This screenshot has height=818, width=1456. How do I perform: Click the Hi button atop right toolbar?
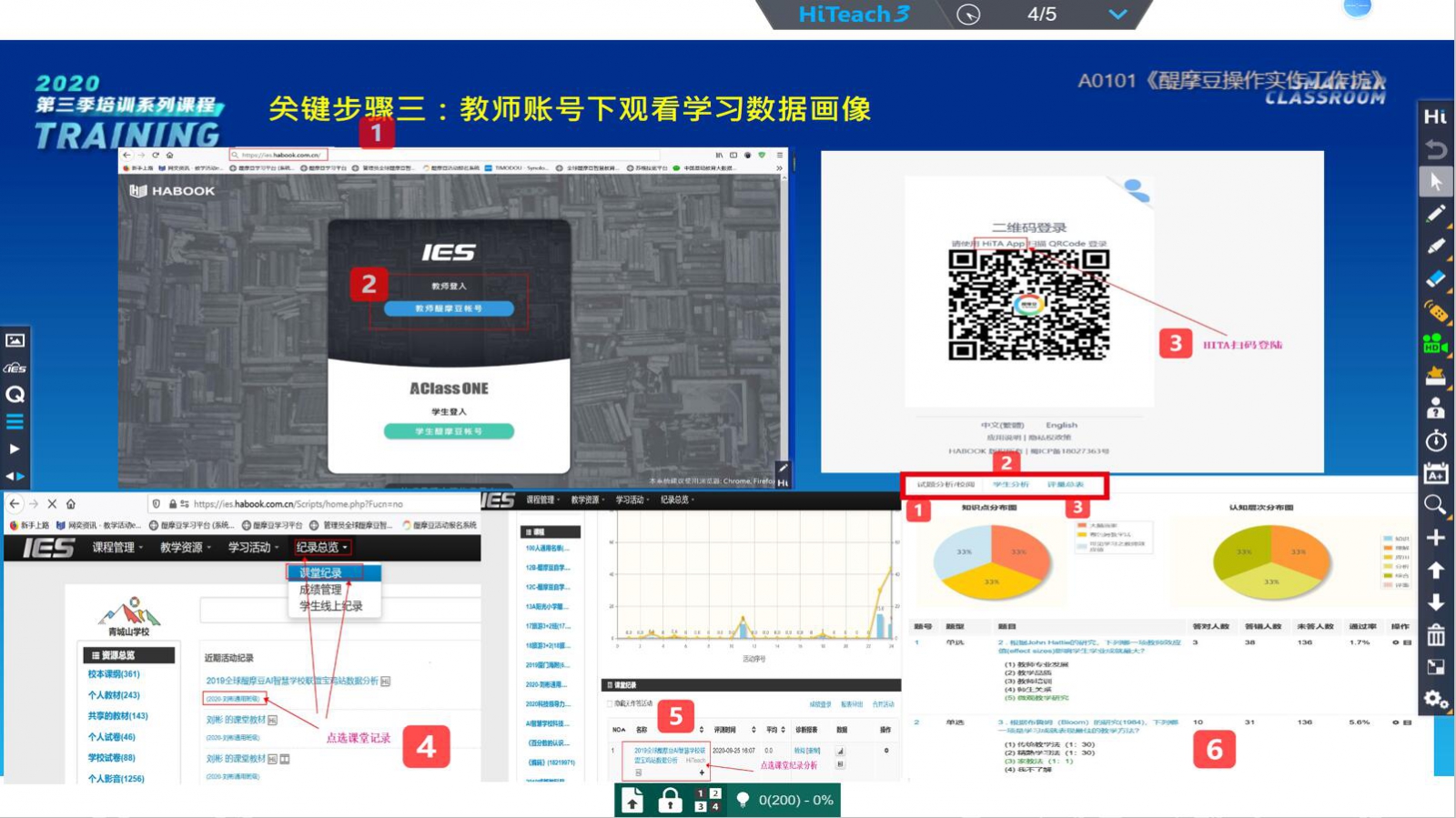coord(1435,116)
